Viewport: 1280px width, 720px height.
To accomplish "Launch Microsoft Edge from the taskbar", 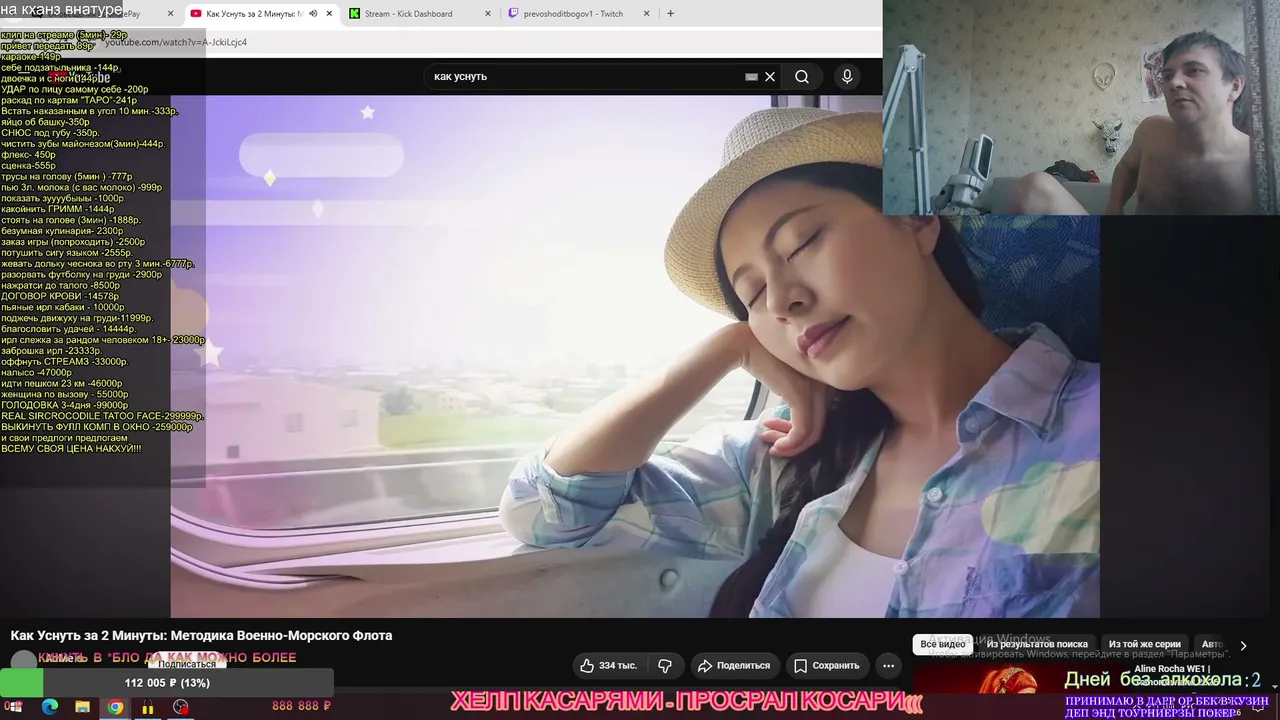I will [x=50, y=707].
